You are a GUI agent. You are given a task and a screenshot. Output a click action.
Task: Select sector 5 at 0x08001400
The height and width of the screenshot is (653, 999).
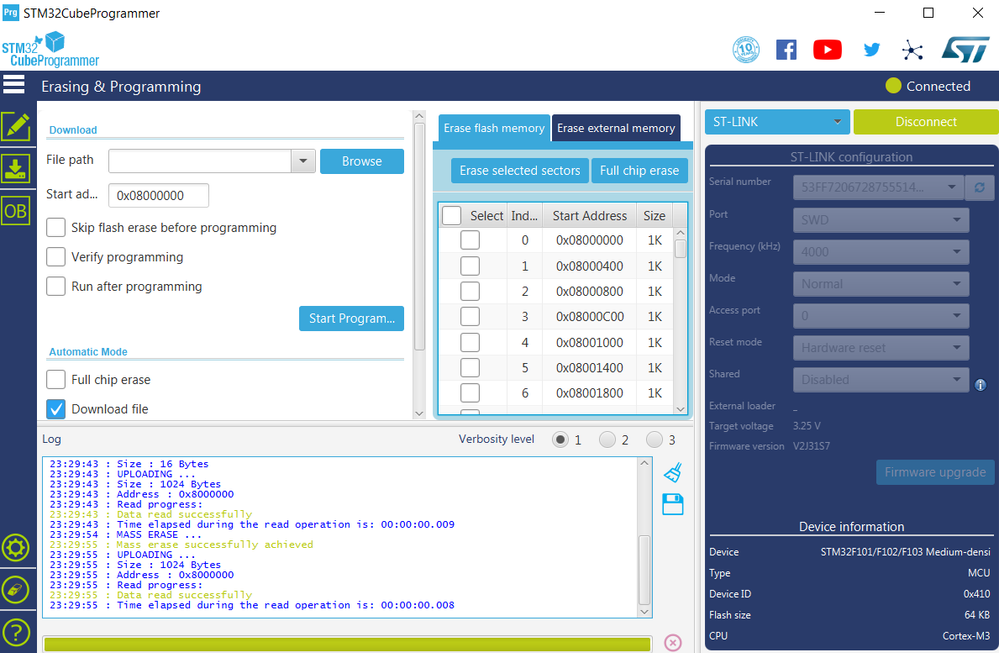(x=470, y=368)
